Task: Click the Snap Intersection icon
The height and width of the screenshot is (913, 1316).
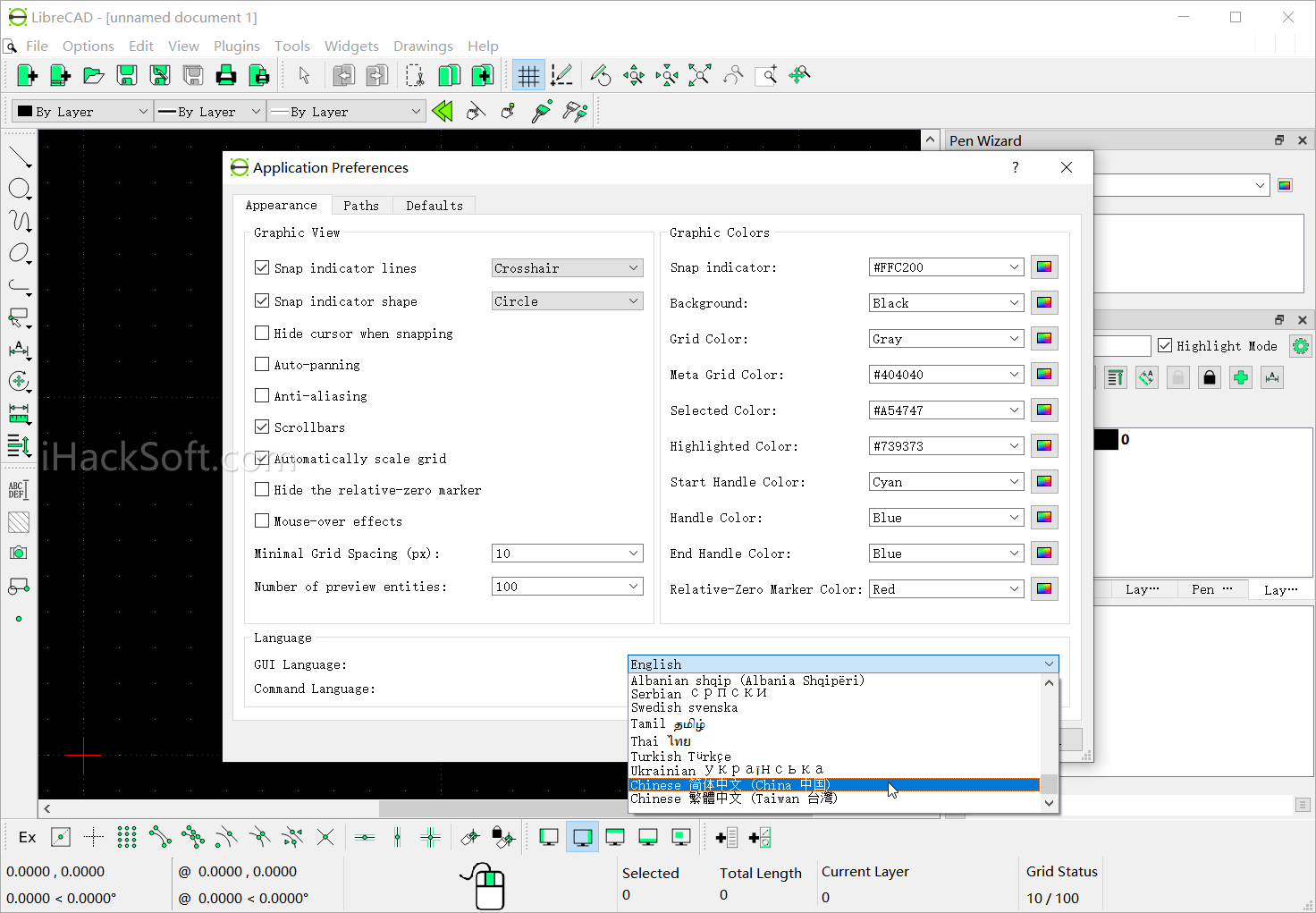Action: pos(325,837)
